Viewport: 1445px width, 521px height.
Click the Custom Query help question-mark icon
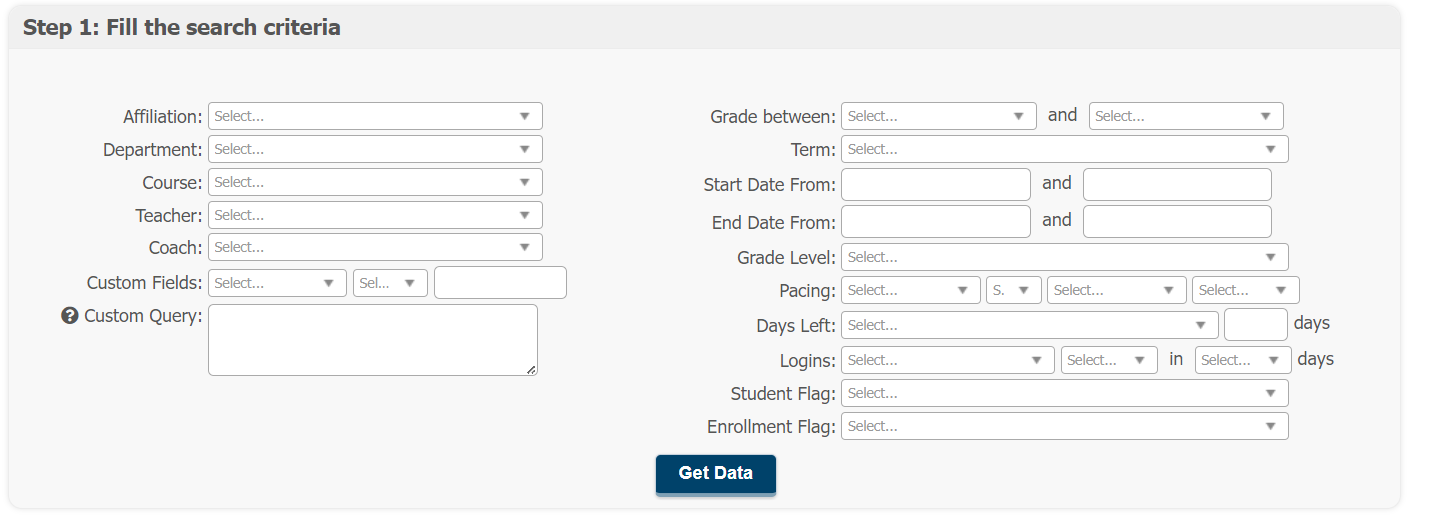pyautogui.click(x=70, y=316)
